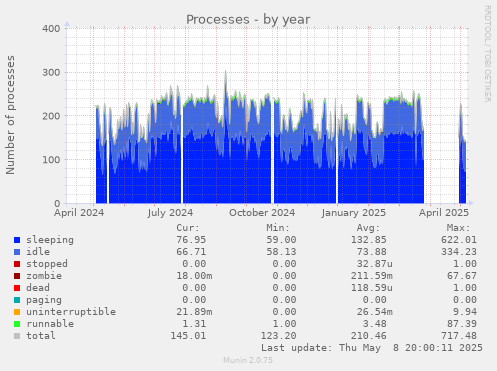Click the 'total' legend label
This screenshot has height=371, width=497.
coord(41,336)
